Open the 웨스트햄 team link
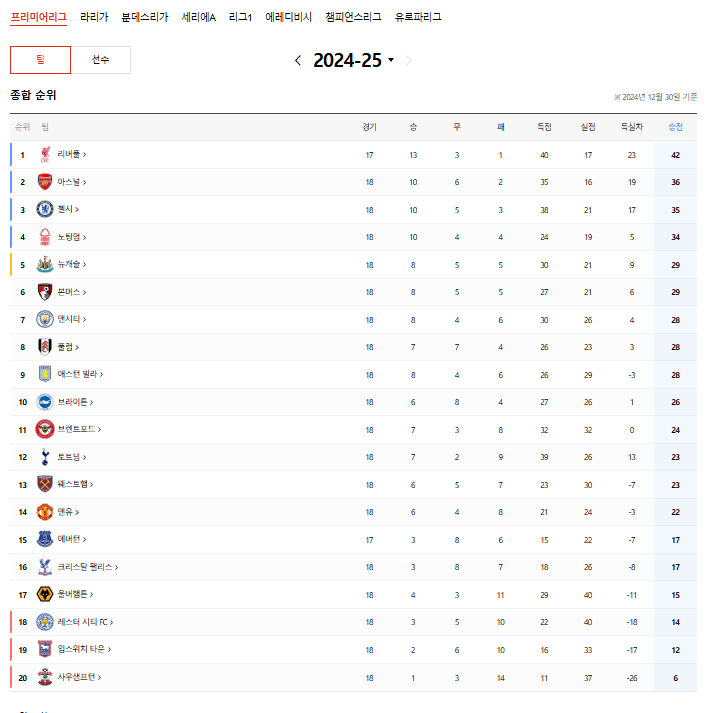 pos(75,484)
